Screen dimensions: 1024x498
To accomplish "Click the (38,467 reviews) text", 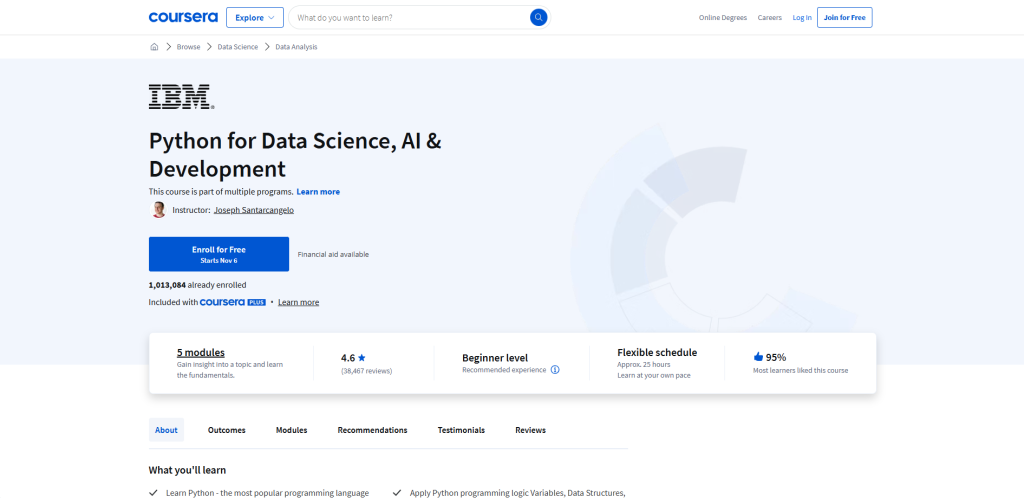I will click(x=366, y=371).
